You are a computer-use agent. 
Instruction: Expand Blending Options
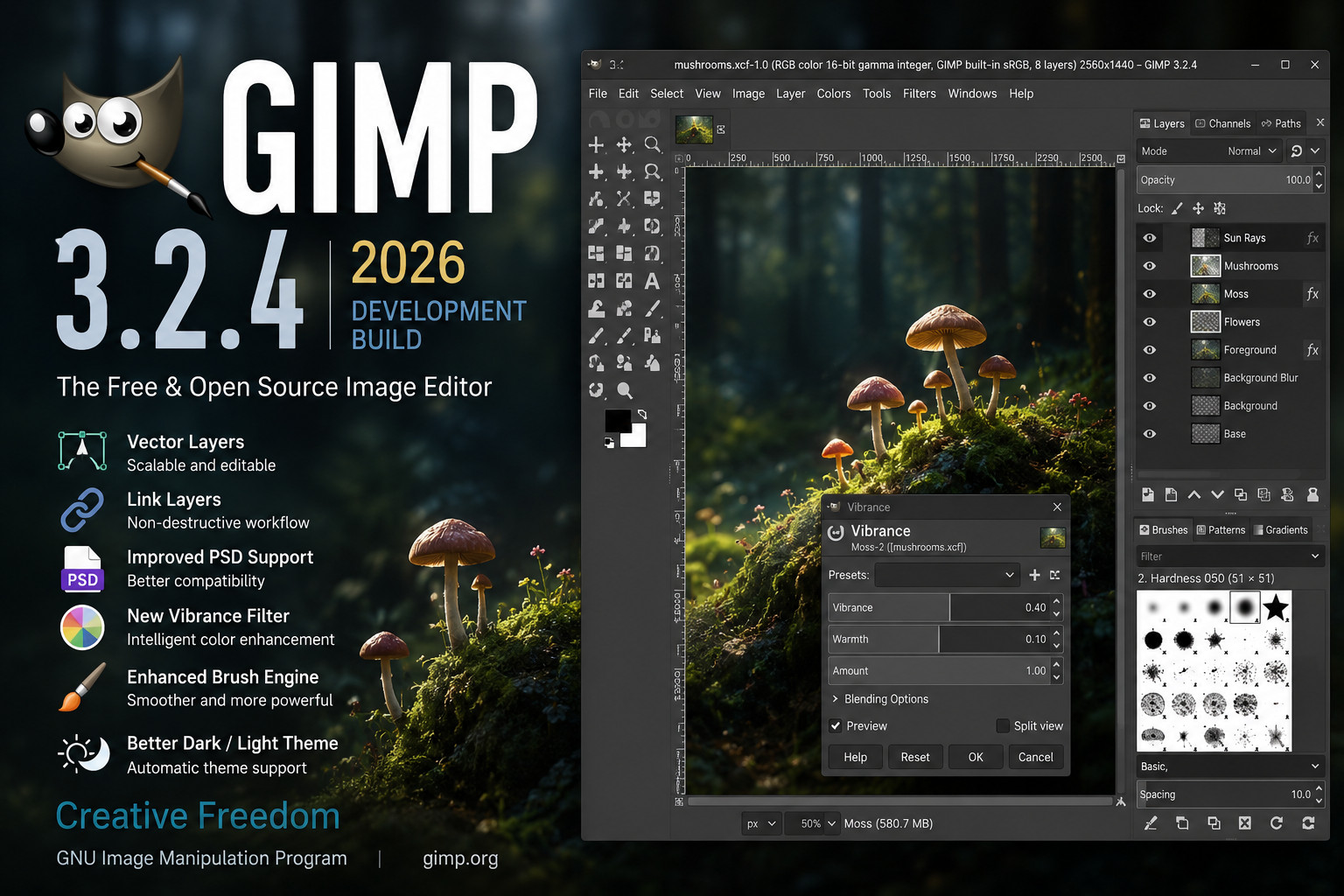coord(880,699)
